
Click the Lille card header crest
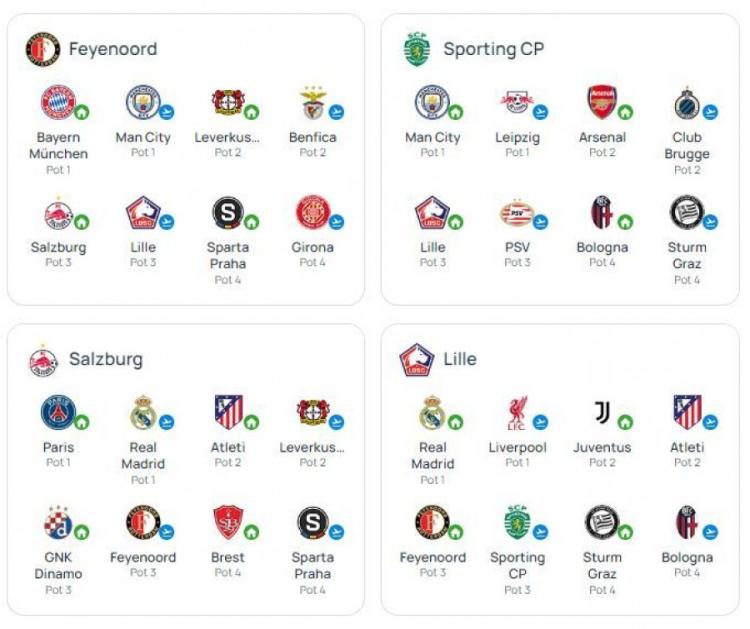416,359
